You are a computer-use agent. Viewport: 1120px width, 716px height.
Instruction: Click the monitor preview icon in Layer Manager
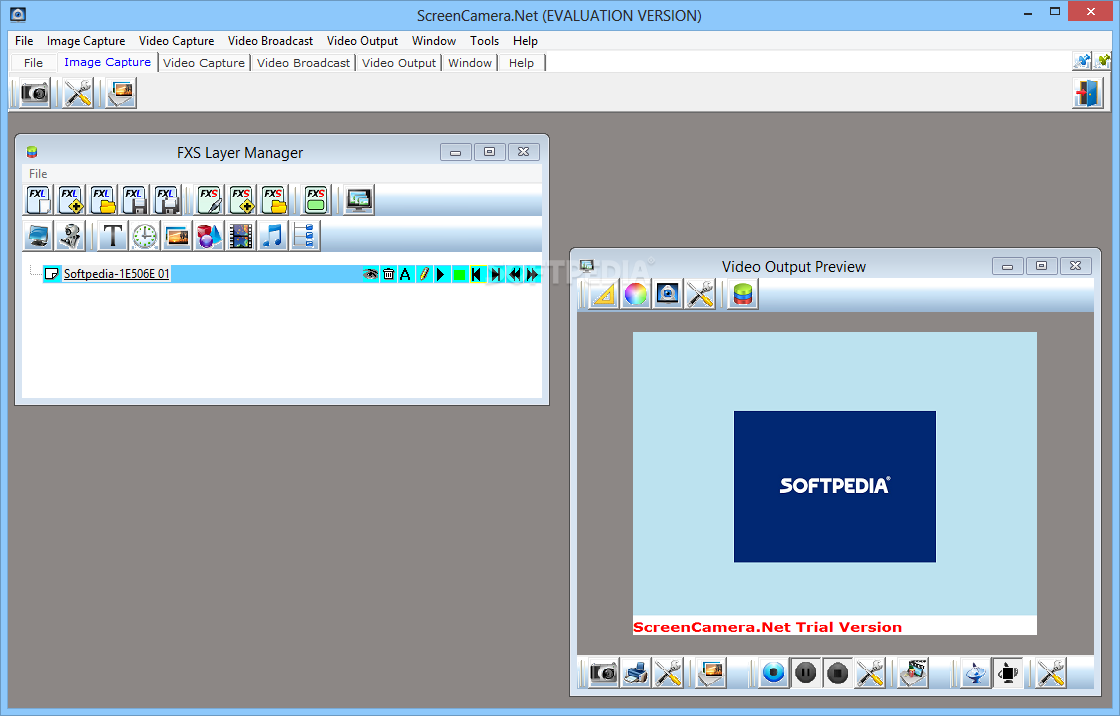359,200
